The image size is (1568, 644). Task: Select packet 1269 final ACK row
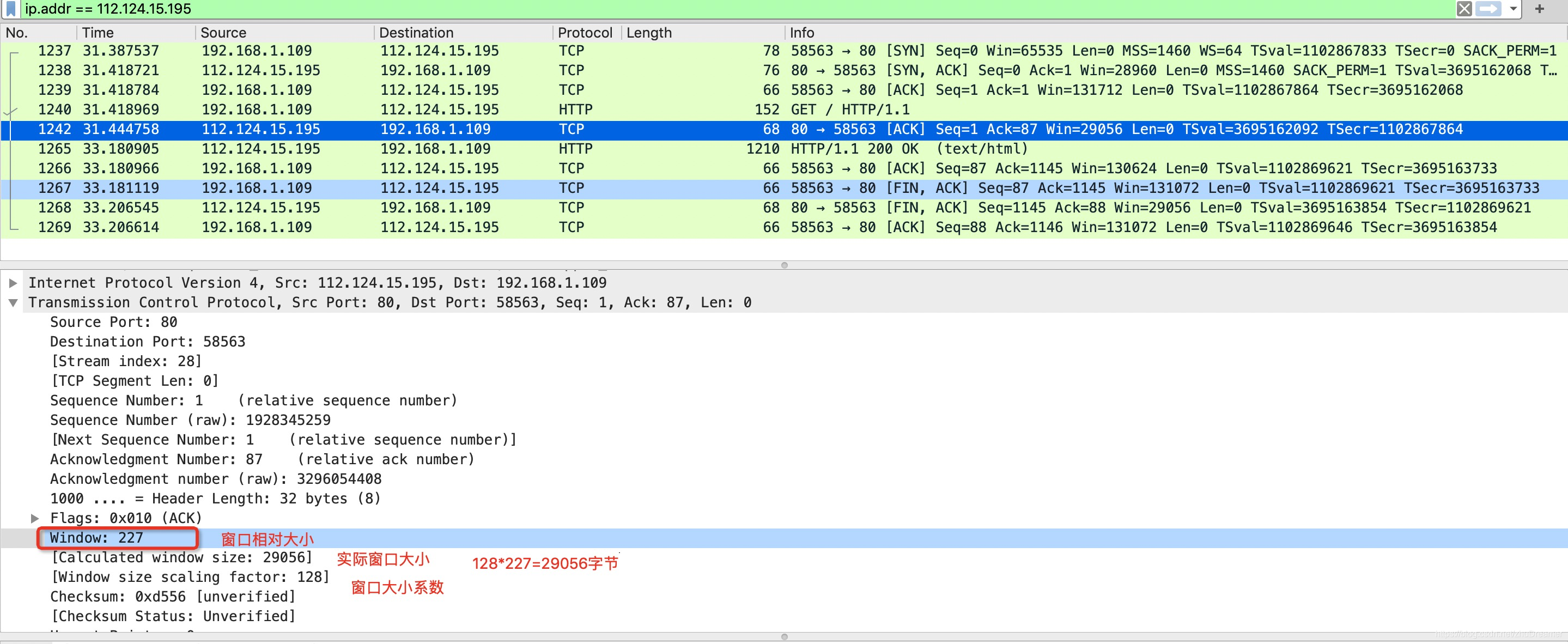tap(784, 227)
